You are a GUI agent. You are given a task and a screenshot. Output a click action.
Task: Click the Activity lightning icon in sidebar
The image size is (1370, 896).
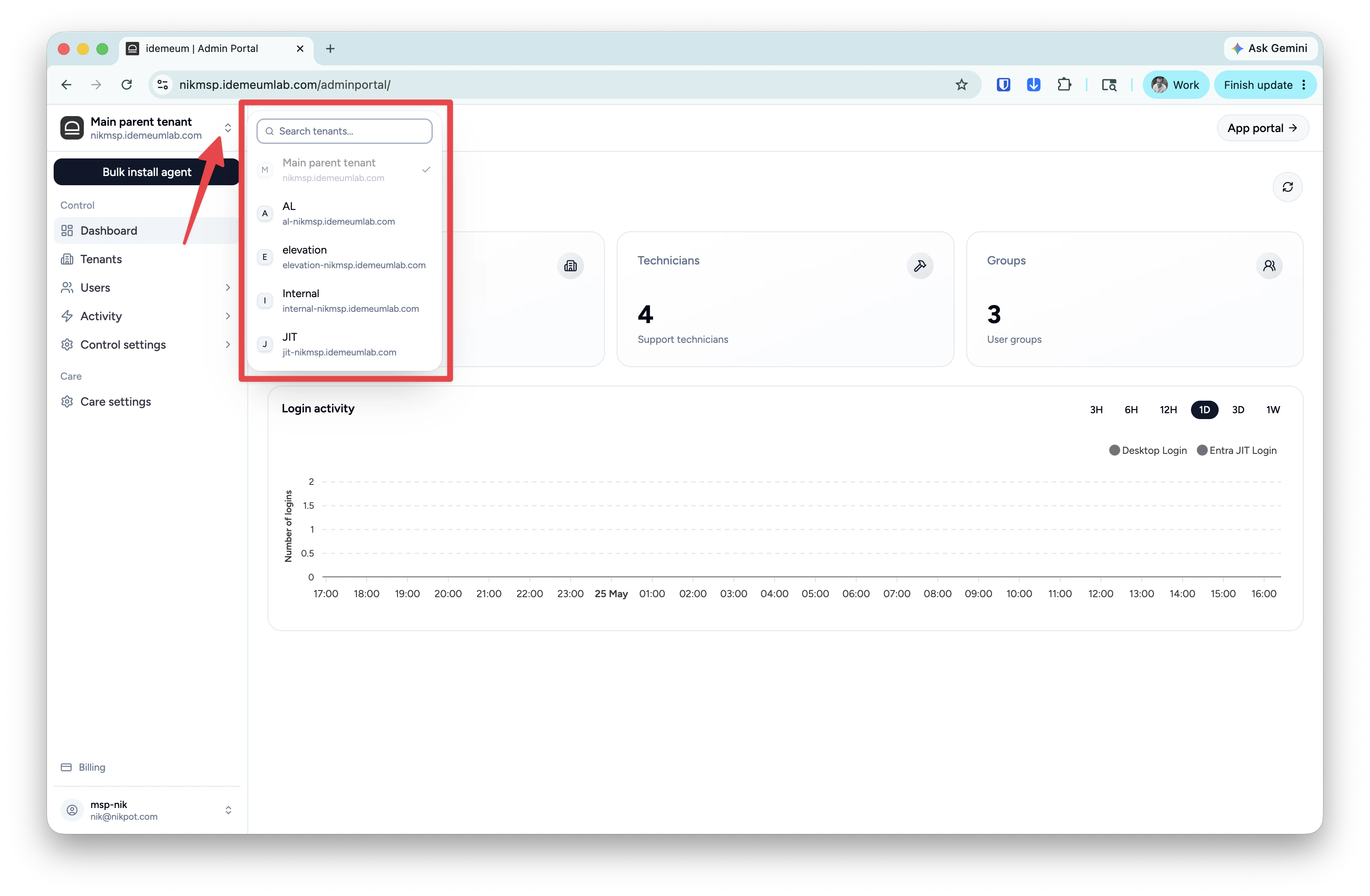tap(67, 316)
